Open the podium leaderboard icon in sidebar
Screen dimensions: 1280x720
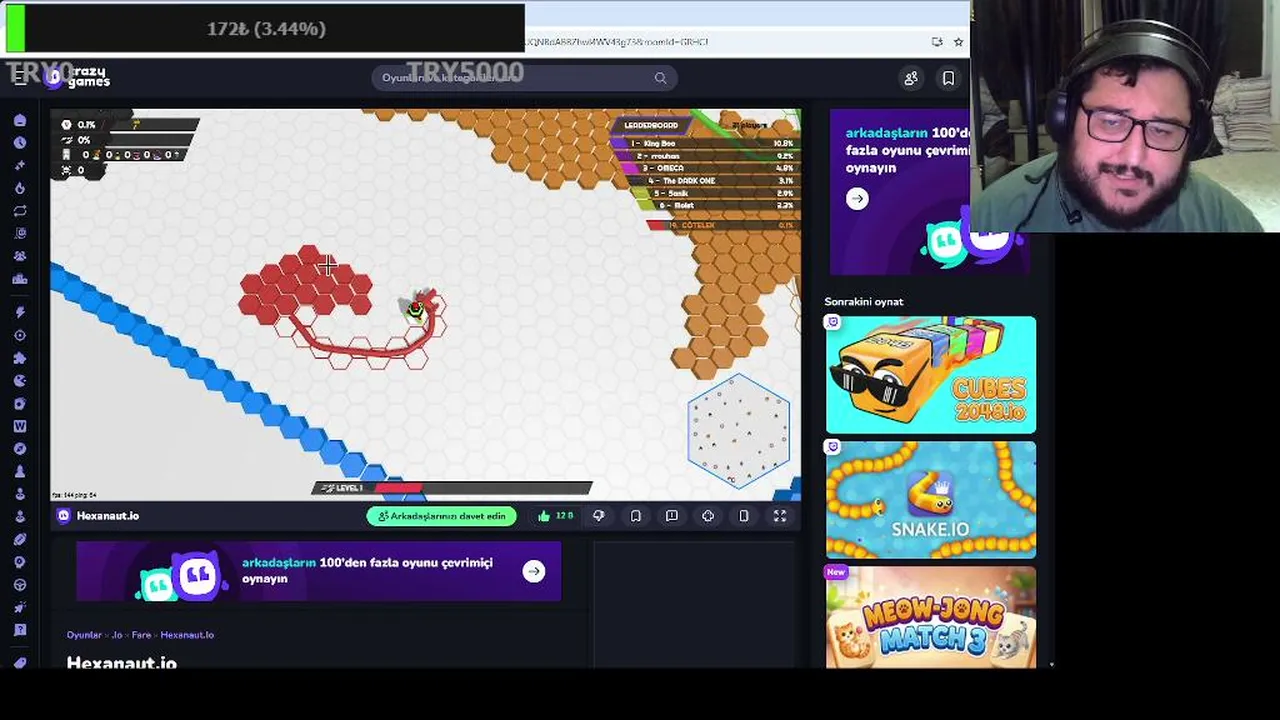(20, 280)
